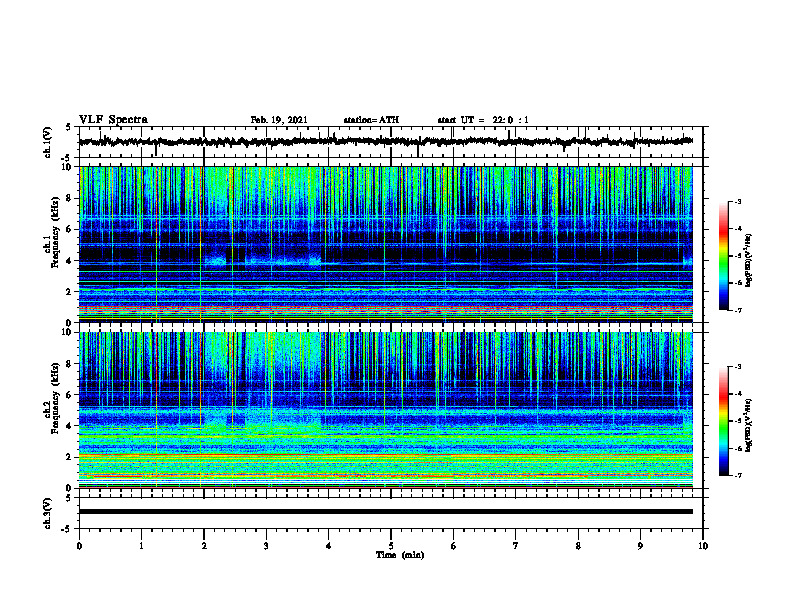Click the "5" tick on ch.1(V) axis

tap(68, 127)
